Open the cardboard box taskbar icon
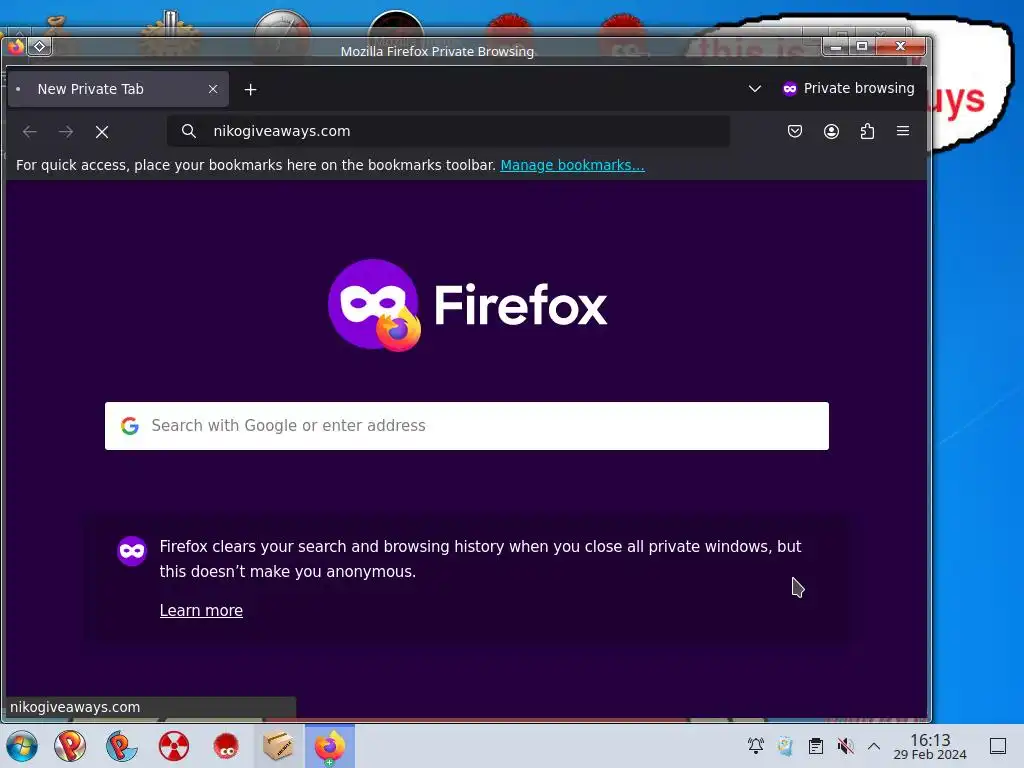 point(278,745)
